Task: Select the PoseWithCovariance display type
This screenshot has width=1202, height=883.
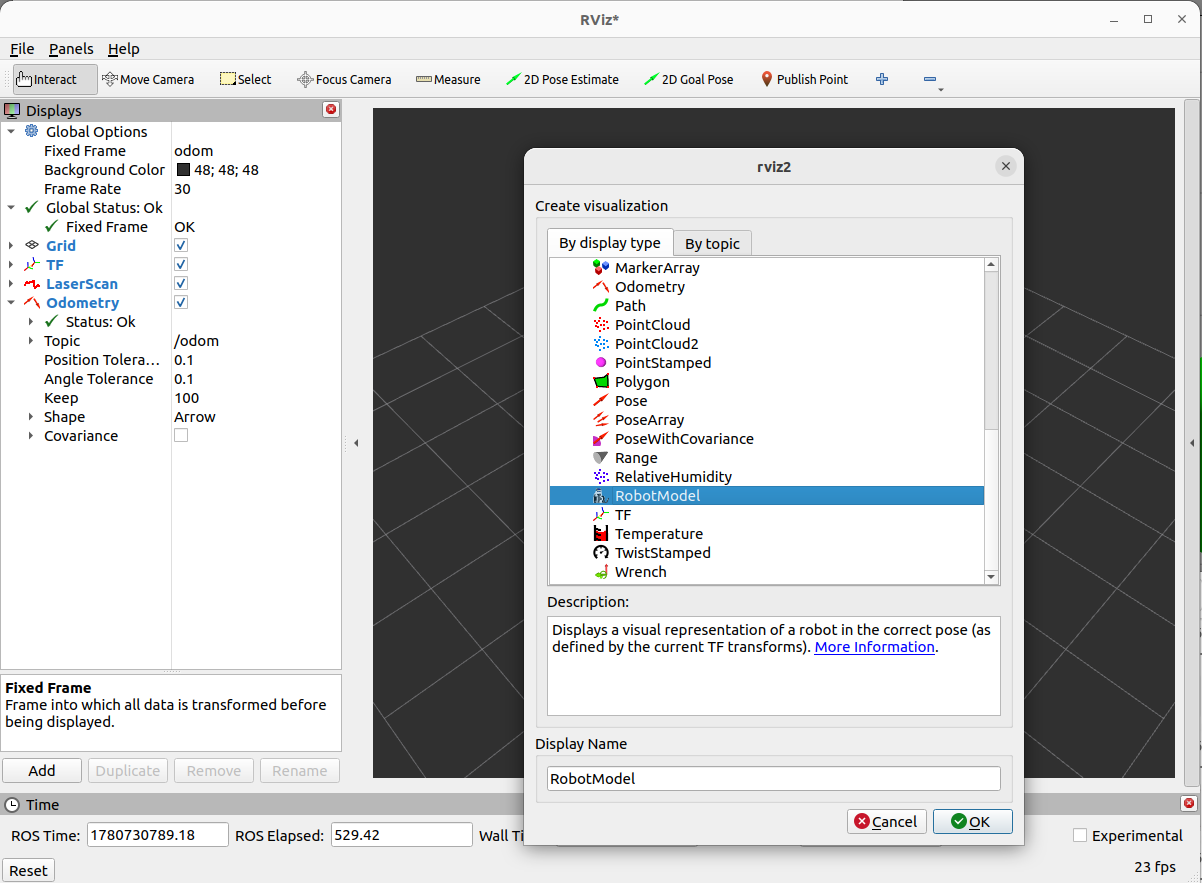Action: pyautogui.click(x=684, y=439)
